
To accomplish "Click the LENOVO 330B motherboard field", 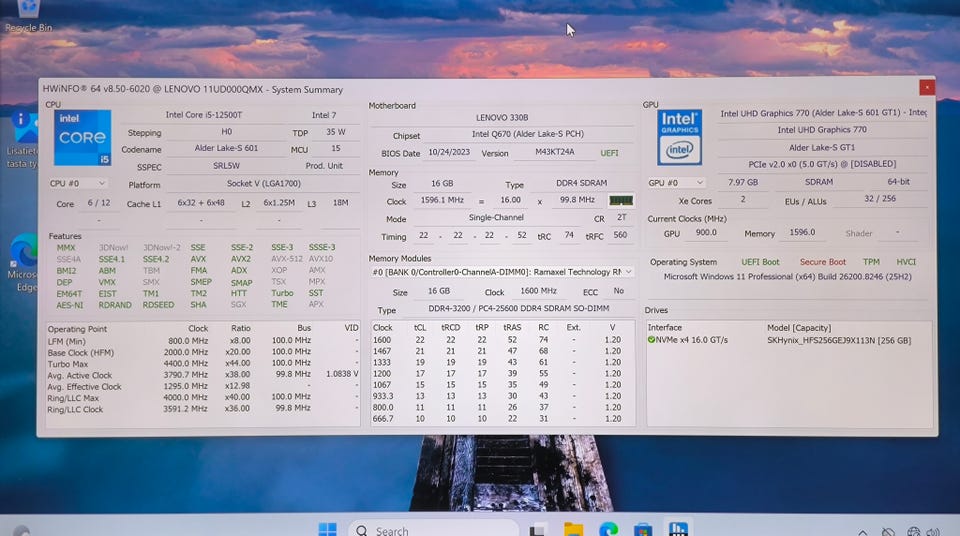I will click(501, 117).
